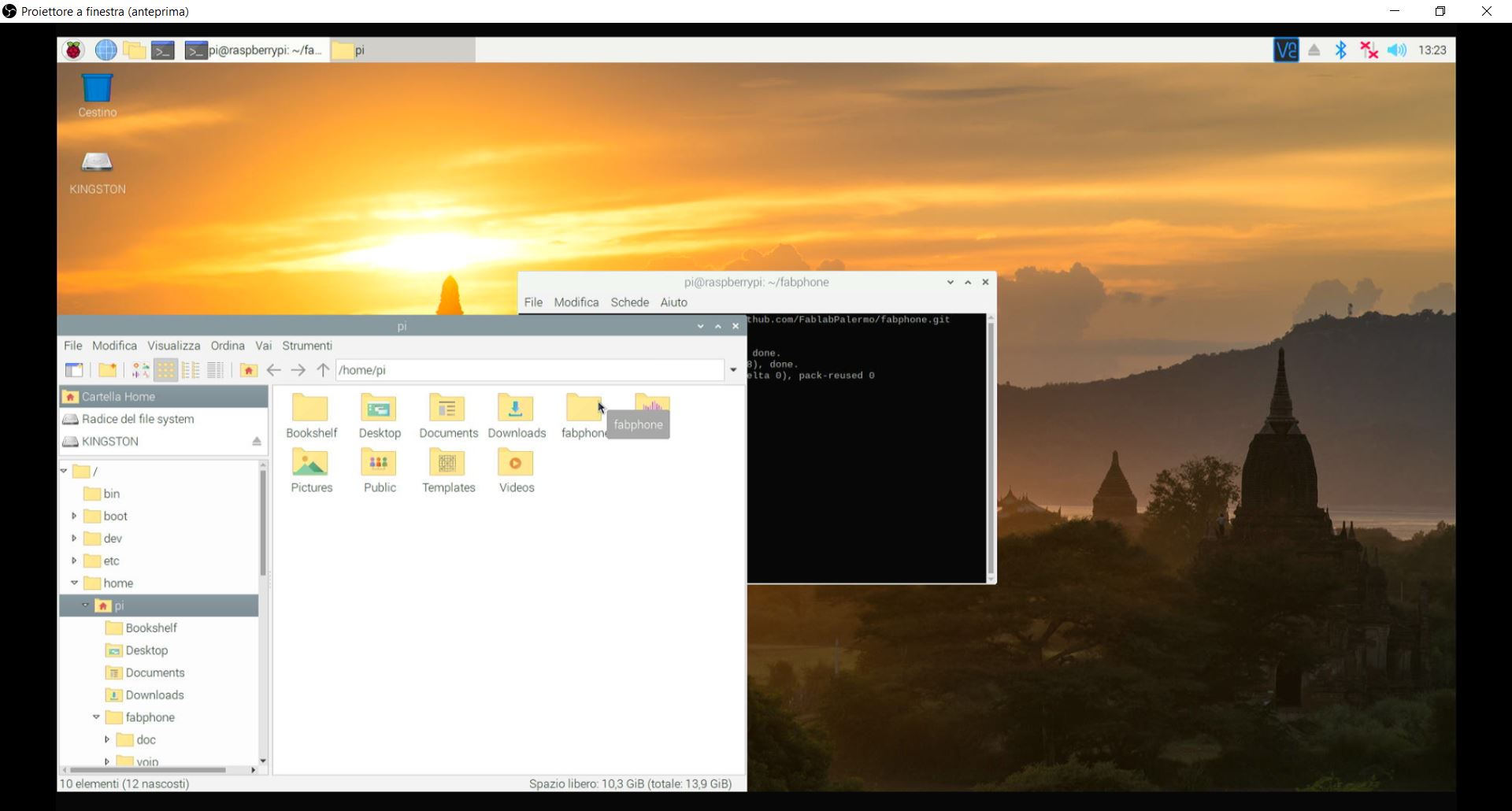
Task: Switch to icon view mode
Action: tap(165, 370)
